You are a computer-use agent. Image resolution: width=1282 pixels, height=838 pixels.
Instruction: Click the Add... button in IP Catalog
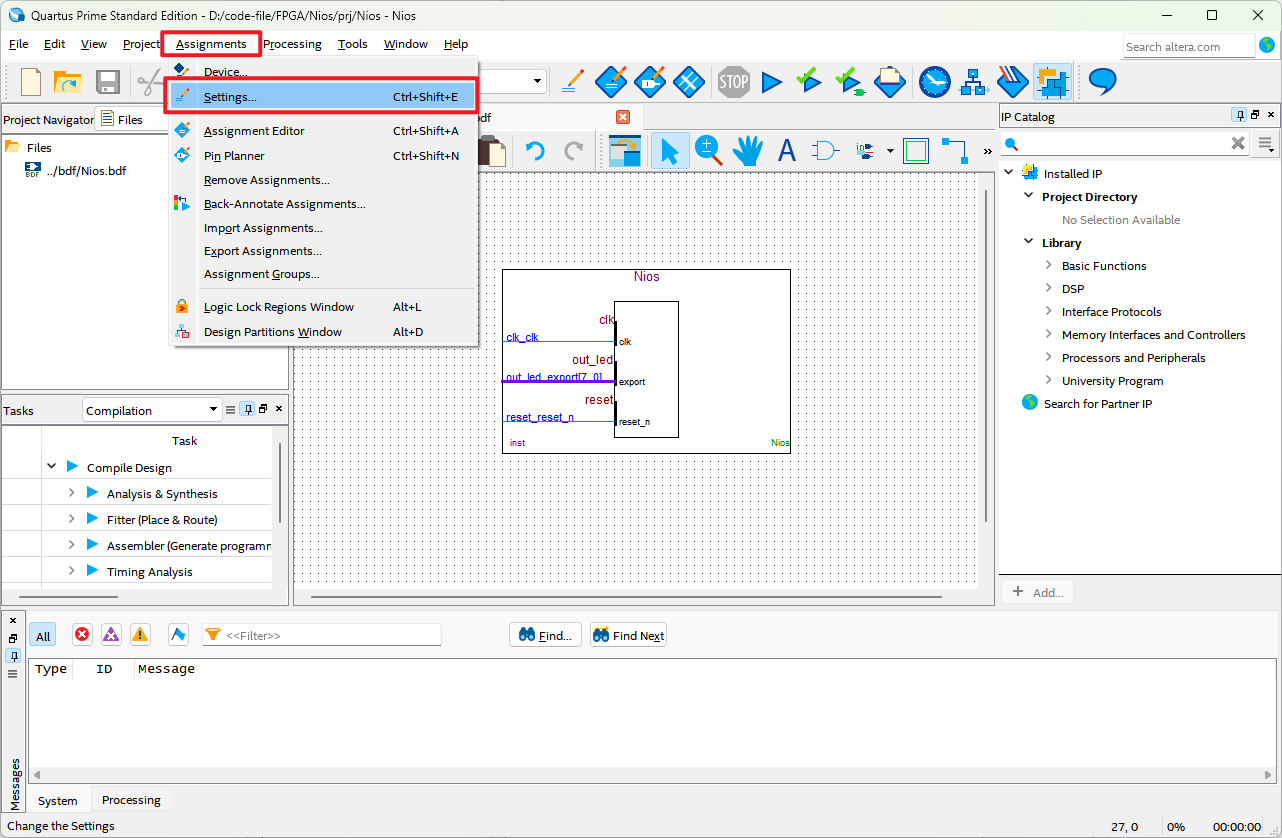click(1037, 592)
